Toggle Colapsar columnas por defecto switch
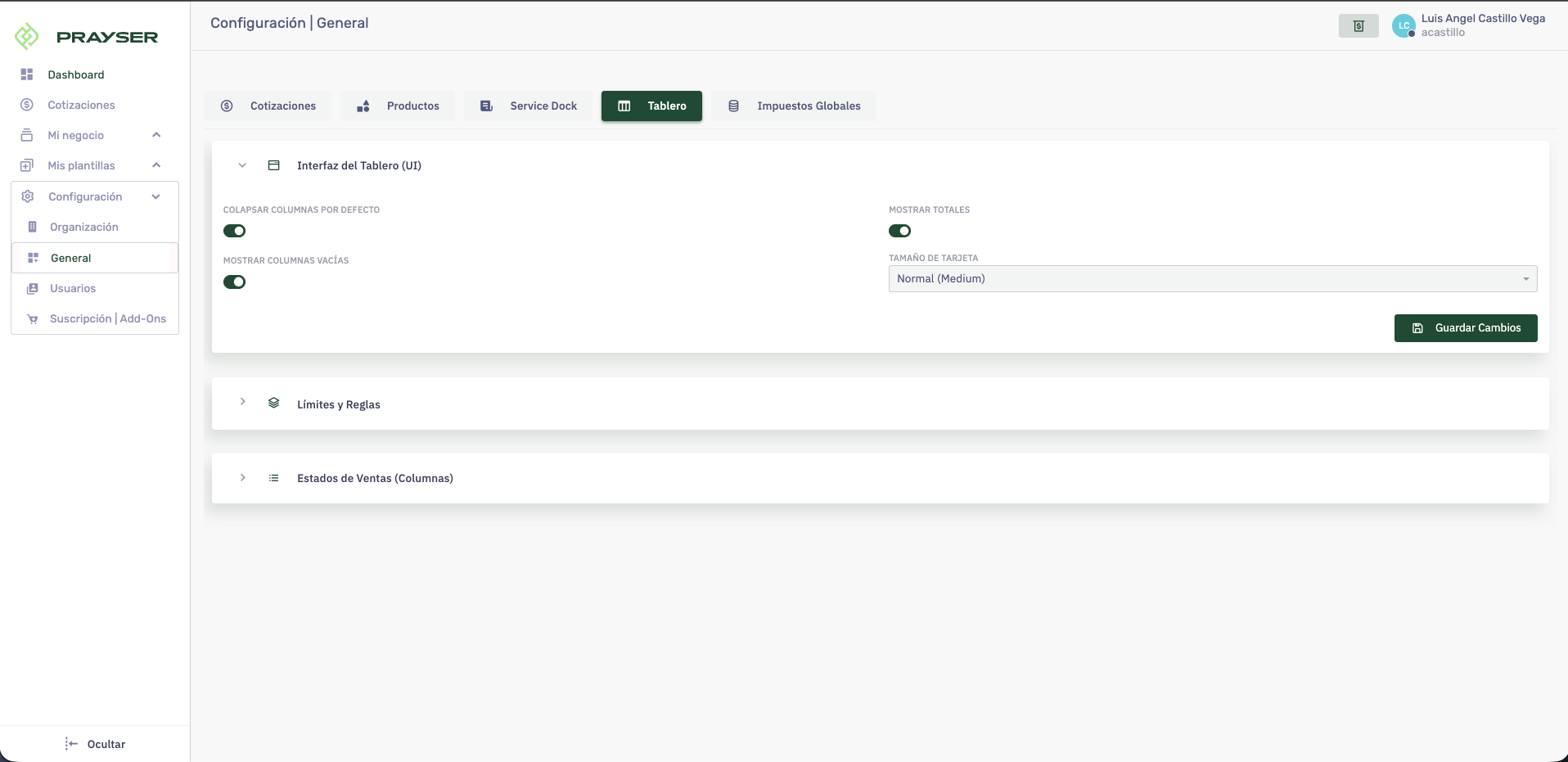Screen dimensions: 1568x762 (235, 231)
